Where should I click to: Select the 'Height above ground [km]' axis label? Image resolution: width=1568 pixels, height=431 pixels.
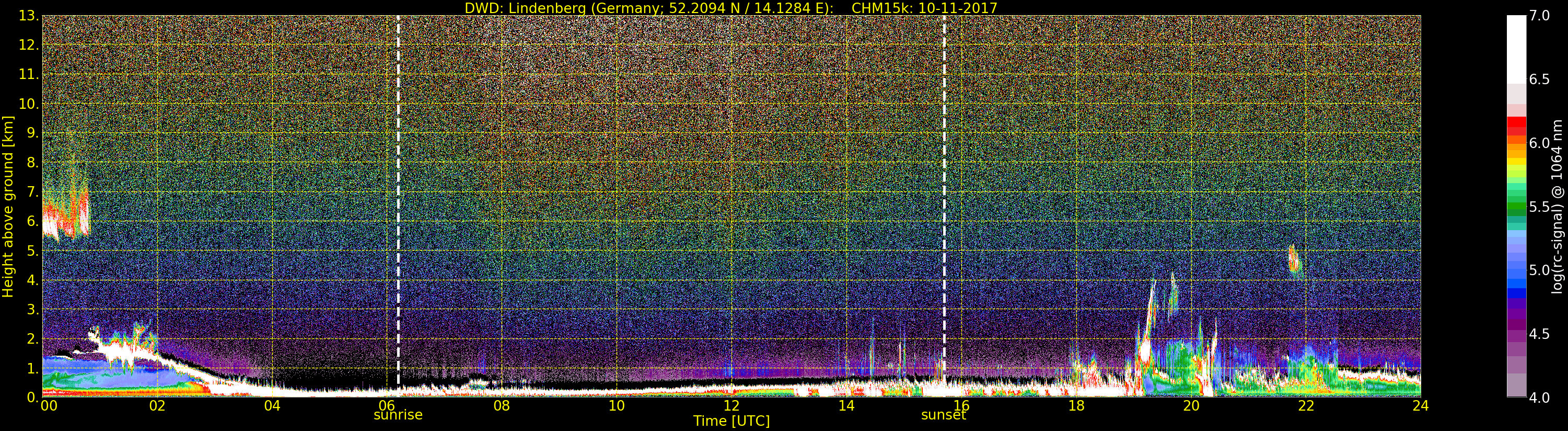pyautogui.click(x=8, y=207)
